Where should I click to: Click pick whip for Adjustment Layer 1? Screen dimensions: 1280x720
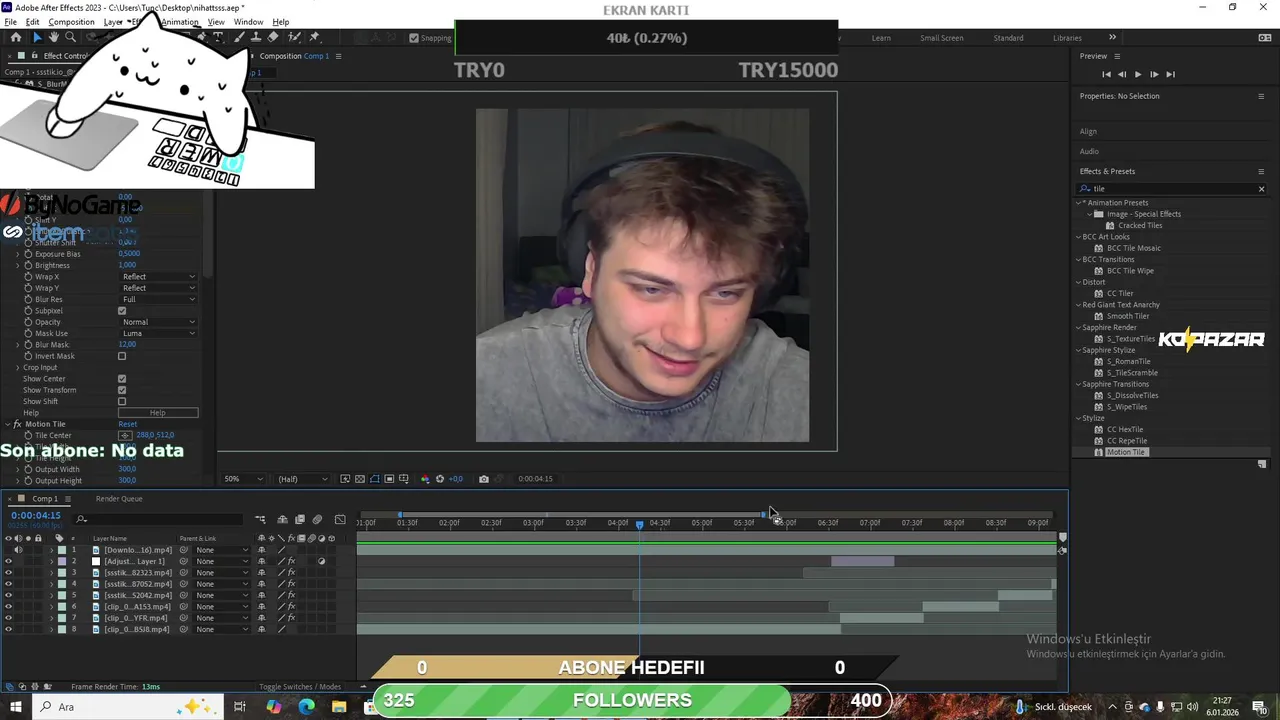(183, 562)
